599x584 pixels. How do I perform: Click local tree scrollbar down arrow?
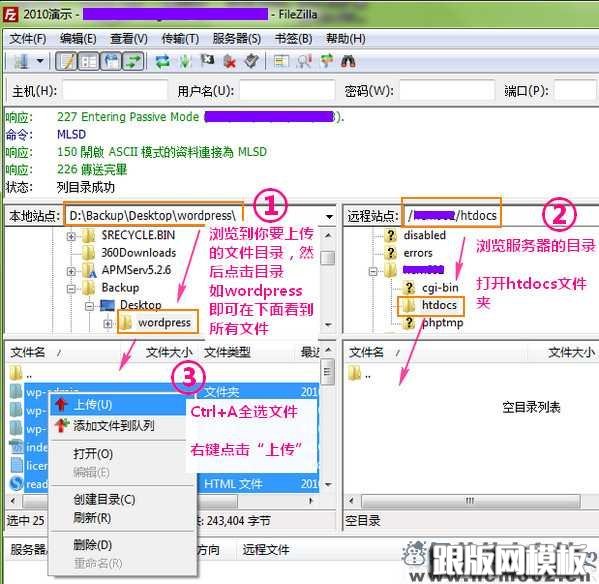click(x=328, y=325)
